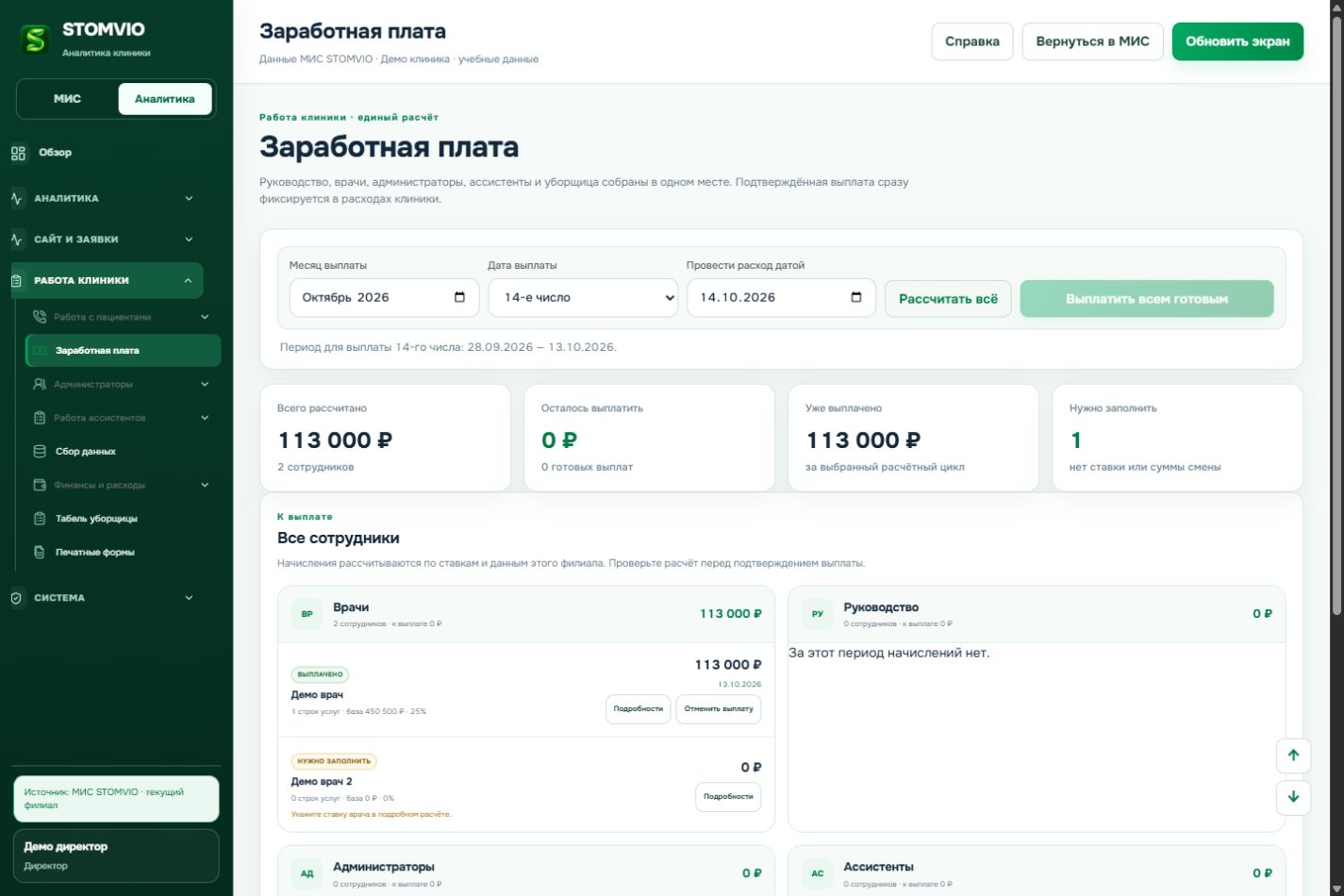This screenshot has width=1344, height=896.
Task: Click the scroll down arrow button
Action: [x=1293, y=797]
